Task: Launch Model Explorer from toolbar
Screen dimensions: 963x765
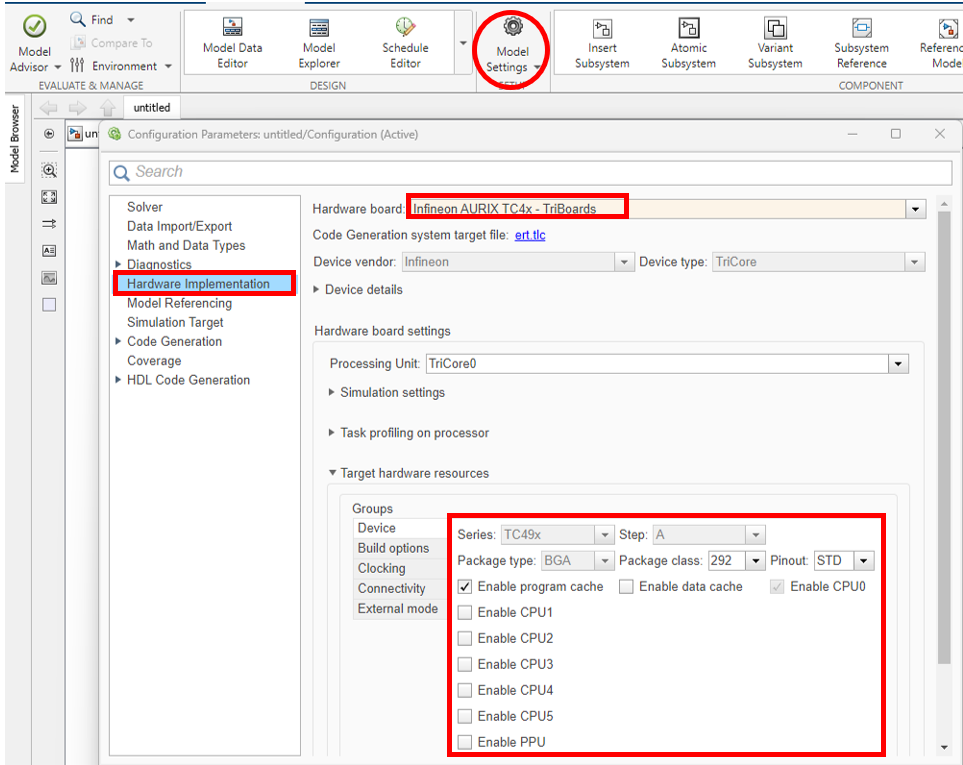Action: pyautogui.click(x=319, y=29)
